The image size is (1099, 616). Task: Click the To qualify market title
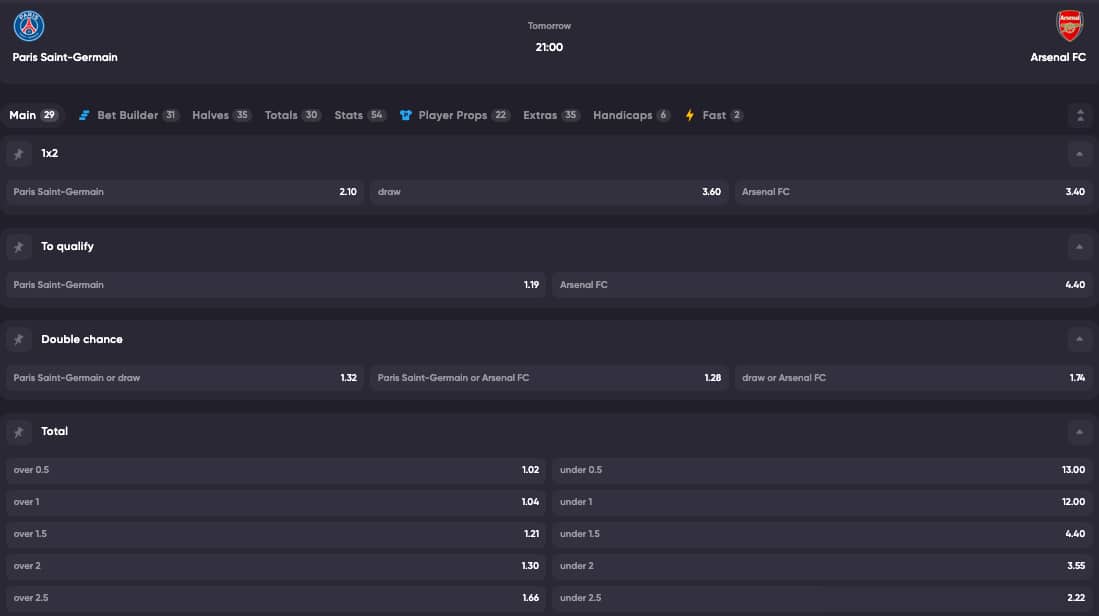pyautogui.click(x=67, y=247)
